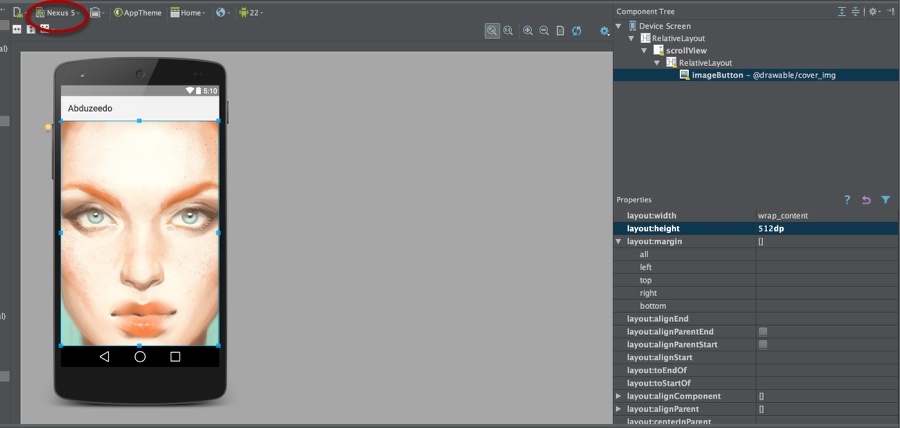
Task: Open the Home activity dropdown
Action: [x=188, y=13]
